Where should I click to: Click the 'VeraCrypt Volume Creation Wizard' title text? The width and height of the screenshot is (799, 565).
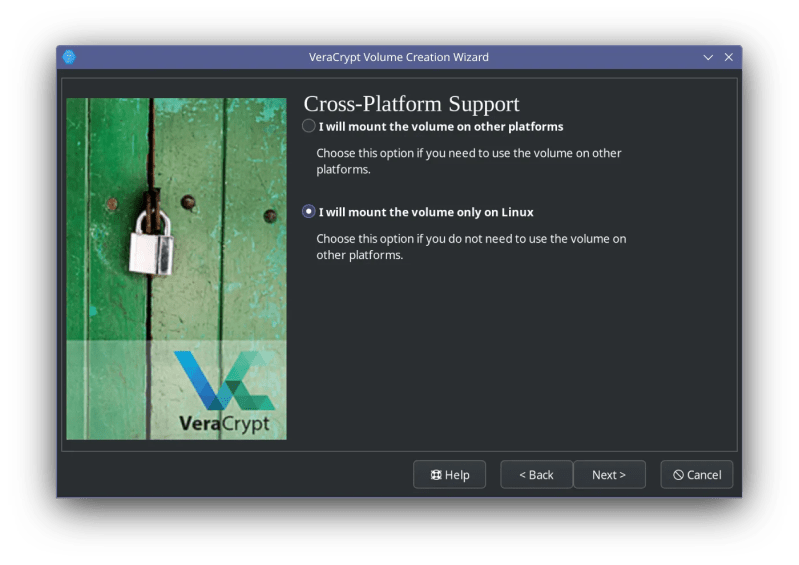398,57
